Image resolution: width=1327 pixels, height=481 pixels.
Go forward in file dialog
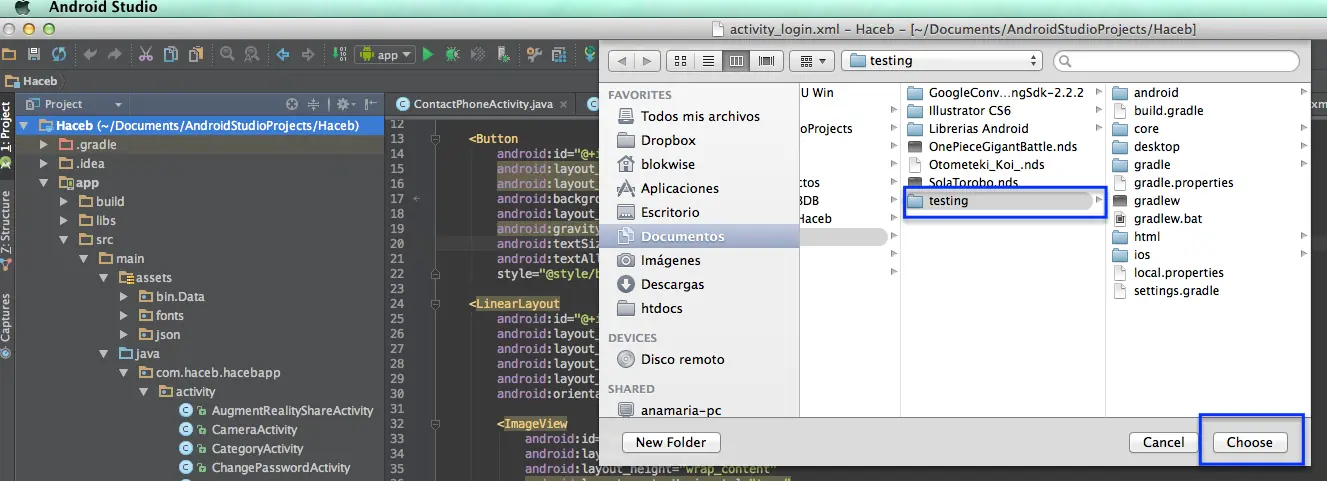point(647,61)
